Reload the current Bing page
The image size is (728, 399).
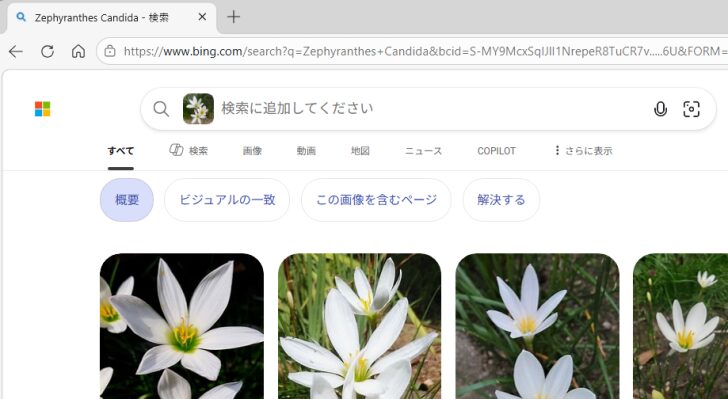coord(47,51)
